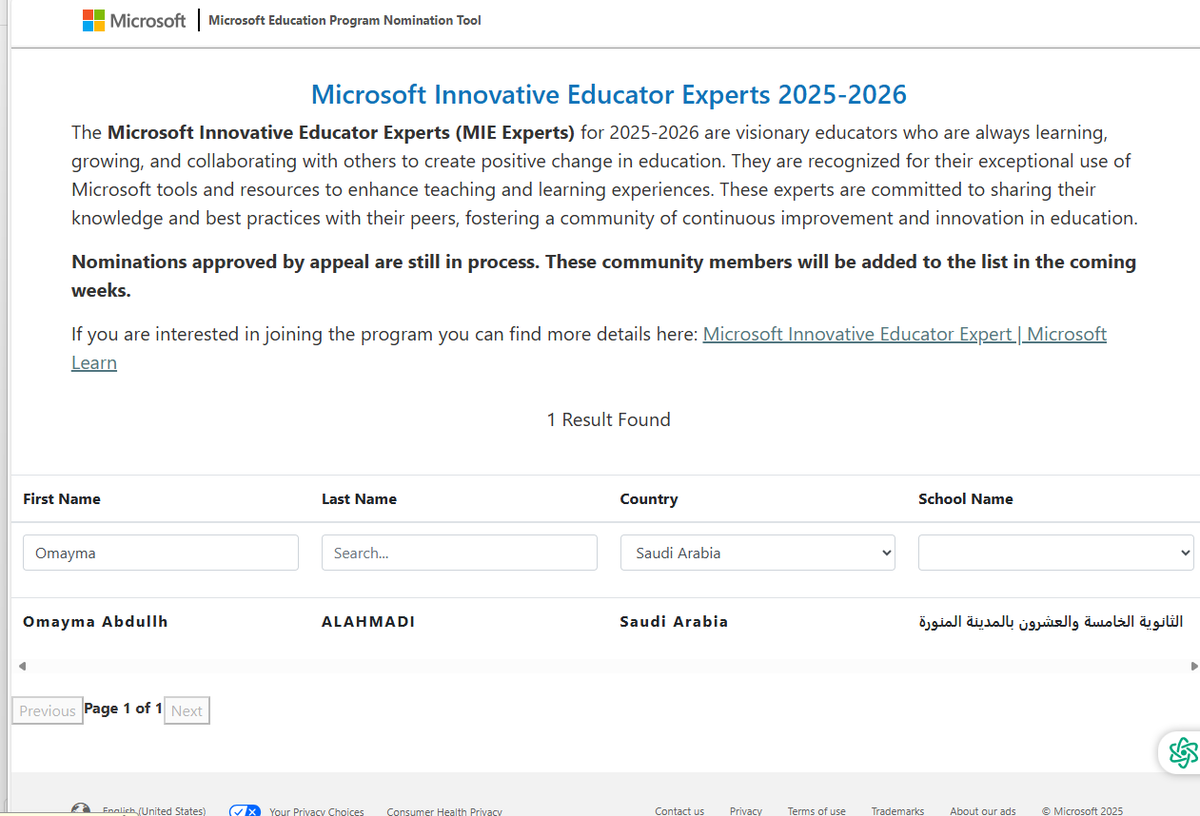Select the Saudi Arabia result cell
Screen dimensions: 1200x816
click(674, 622)
